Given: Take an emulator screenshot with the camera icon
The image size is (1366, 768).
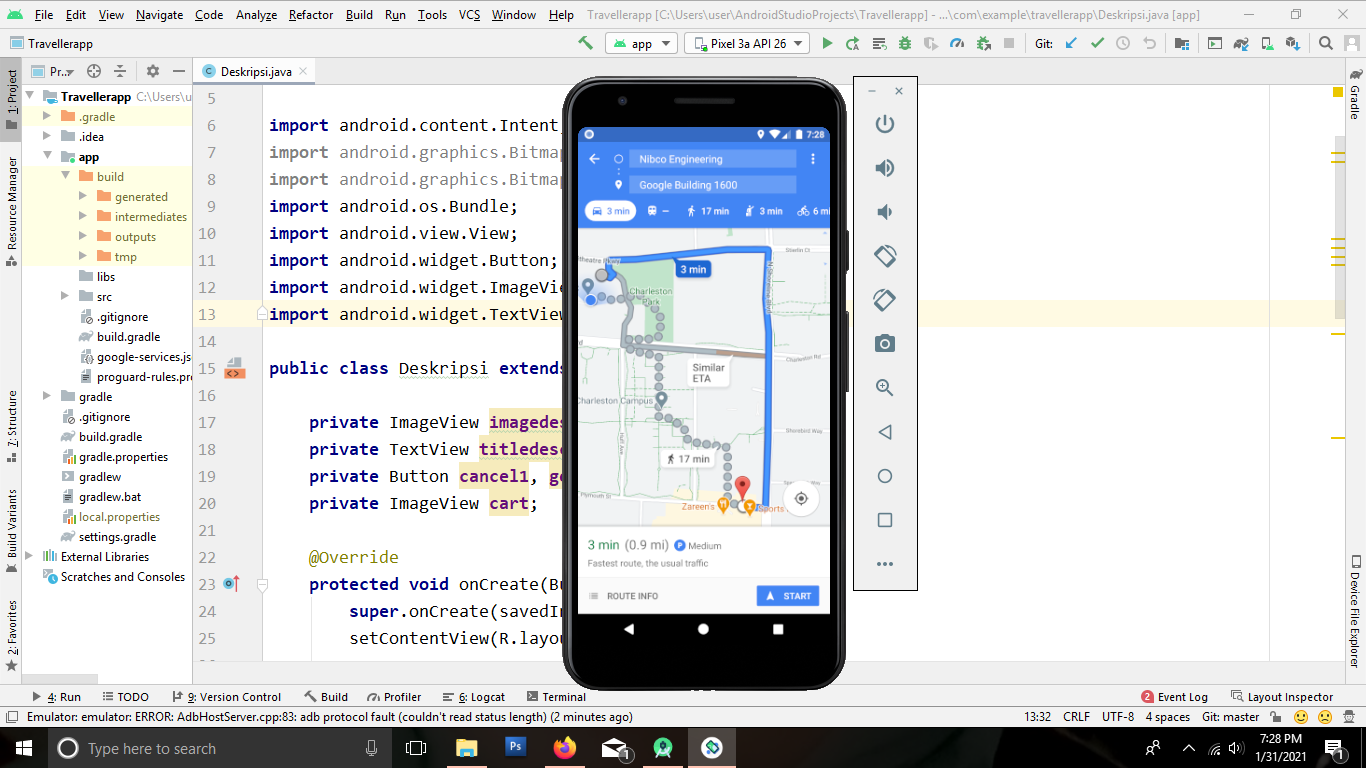Looking at the screenshot, I should click(x=884, y=344).
